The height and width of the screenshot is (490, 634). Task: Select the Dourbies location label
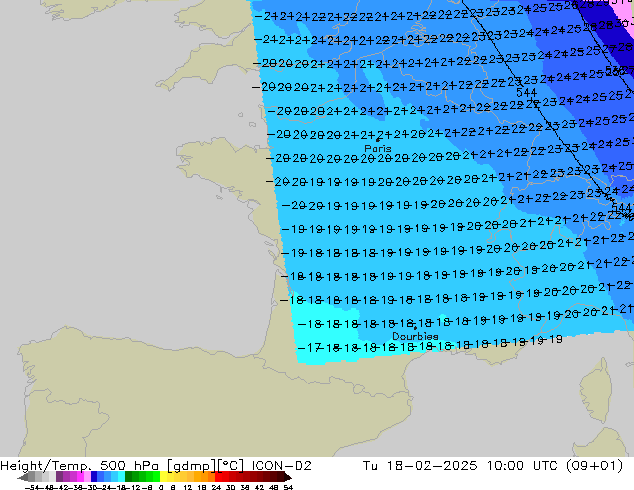pyautogui.click(x=415, y=336)
